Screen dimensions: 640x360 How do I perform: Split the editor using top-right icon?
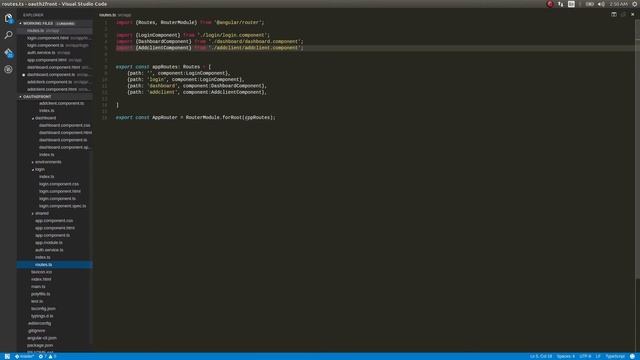point(614,14)
